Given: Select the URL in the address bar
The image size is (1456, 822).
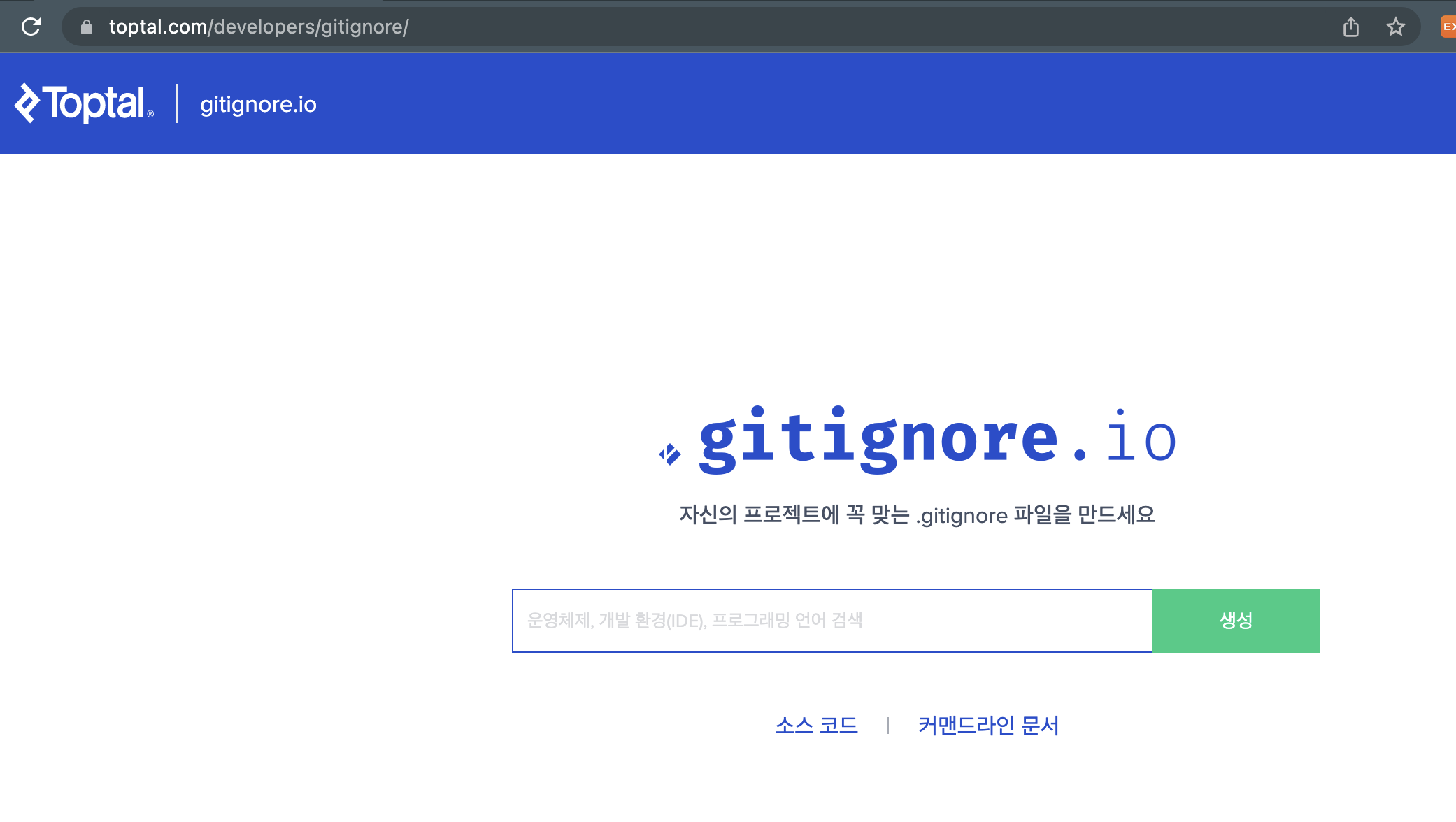Looking at the screenshot, I should (x=259, y=27).
